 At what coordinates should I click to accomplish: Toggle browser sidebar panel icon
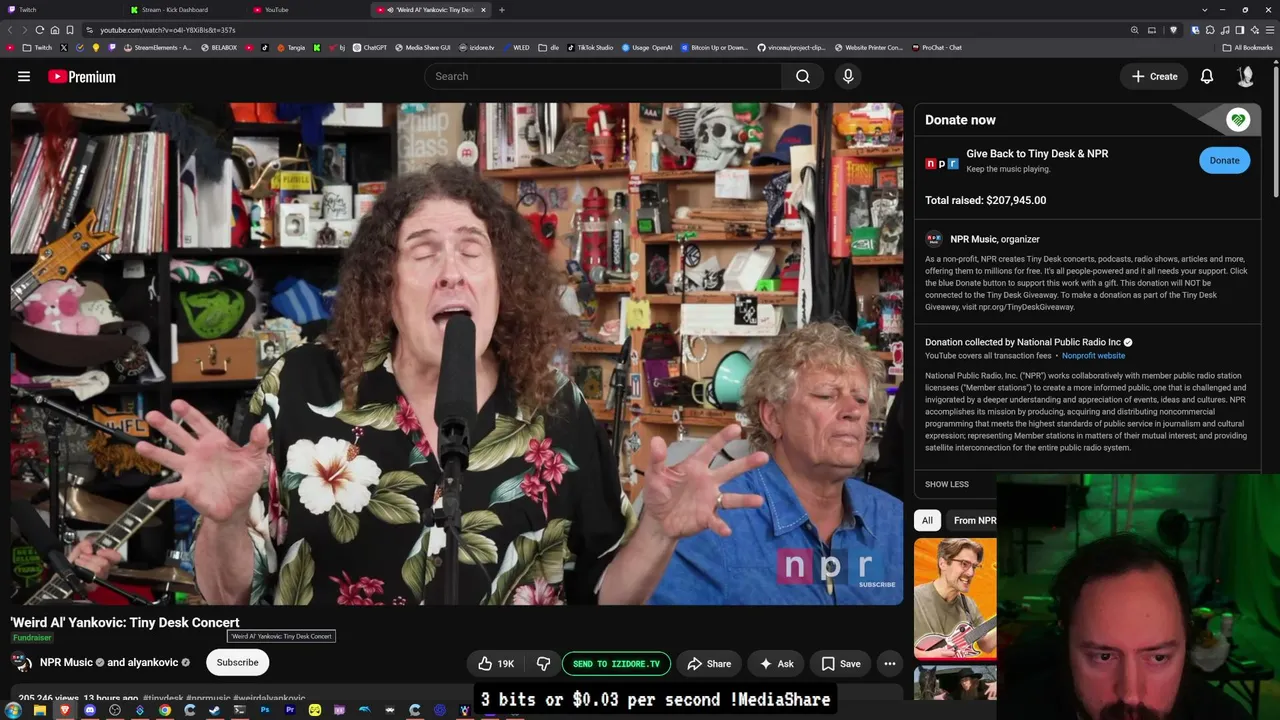(1240, 30)
